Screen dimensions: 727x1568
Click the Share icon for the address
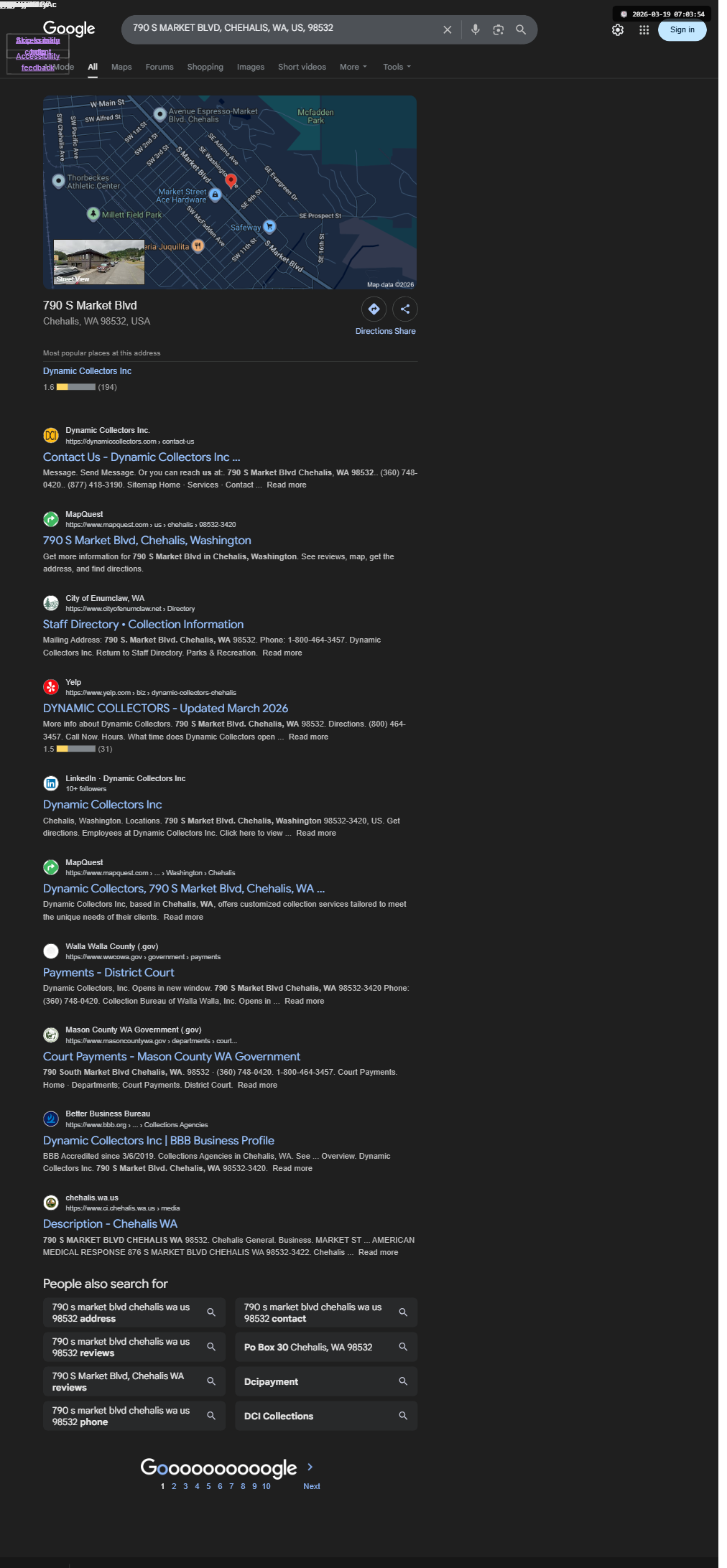tap(405, 309)
